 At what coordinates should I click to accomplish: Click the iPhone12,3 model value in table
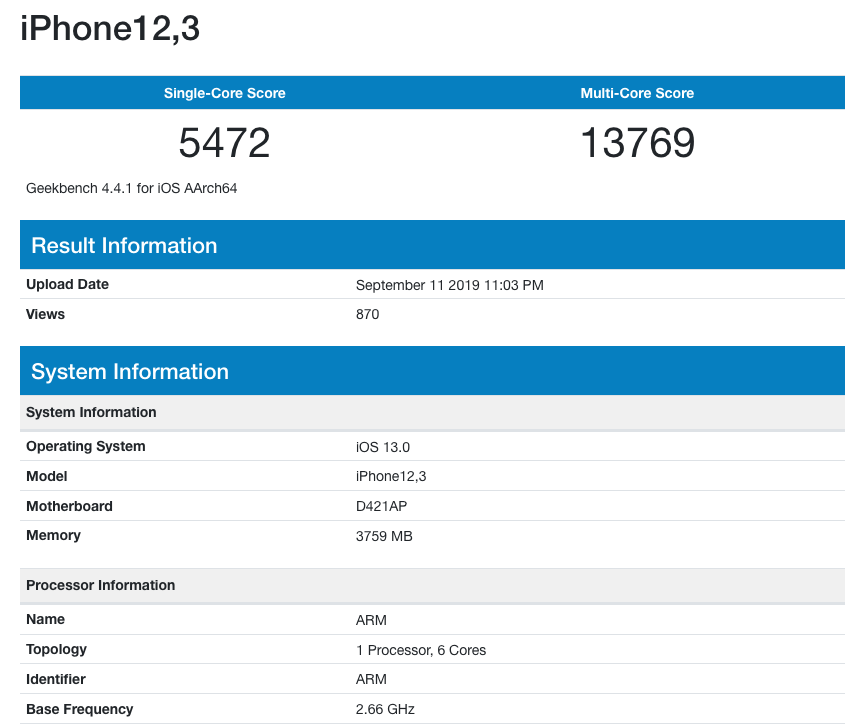click(x=391, y=476)
